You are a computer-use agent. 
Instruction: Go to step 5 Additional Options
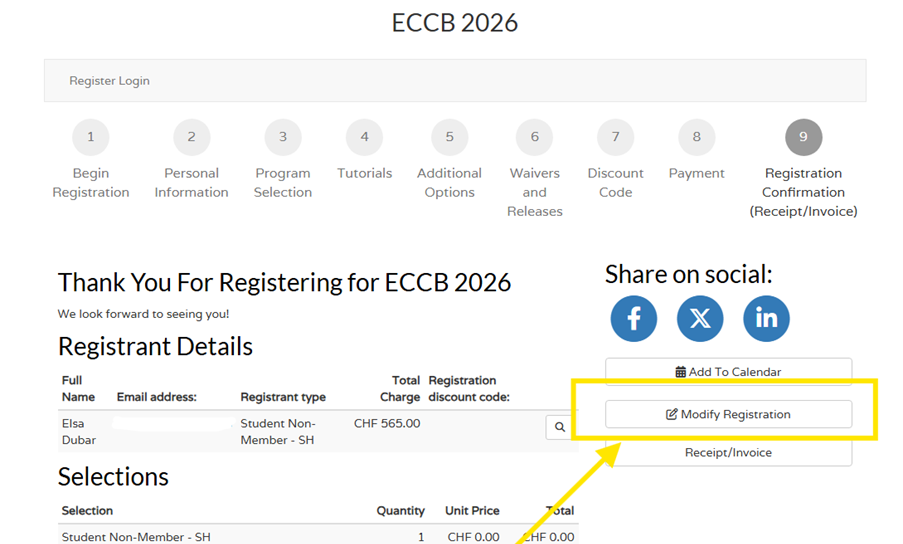(x=449, y=137)
